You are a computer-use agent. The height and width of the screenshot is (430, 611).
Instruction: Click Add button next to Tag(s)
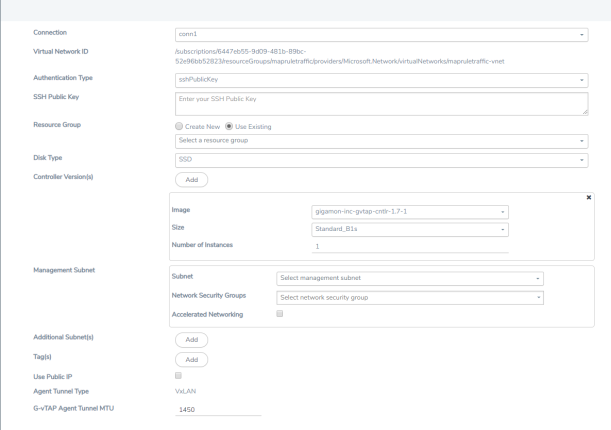191,360
